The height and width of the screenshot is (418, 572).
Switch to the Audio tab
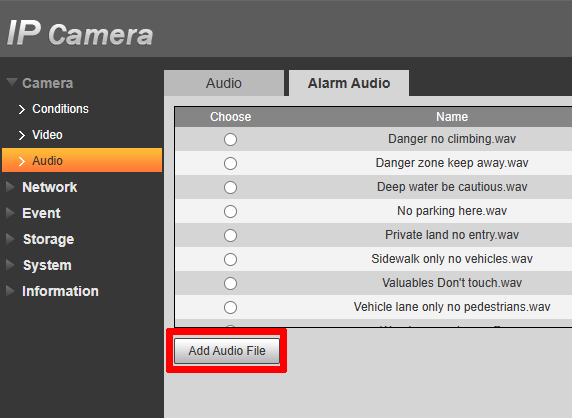(224, 83)
